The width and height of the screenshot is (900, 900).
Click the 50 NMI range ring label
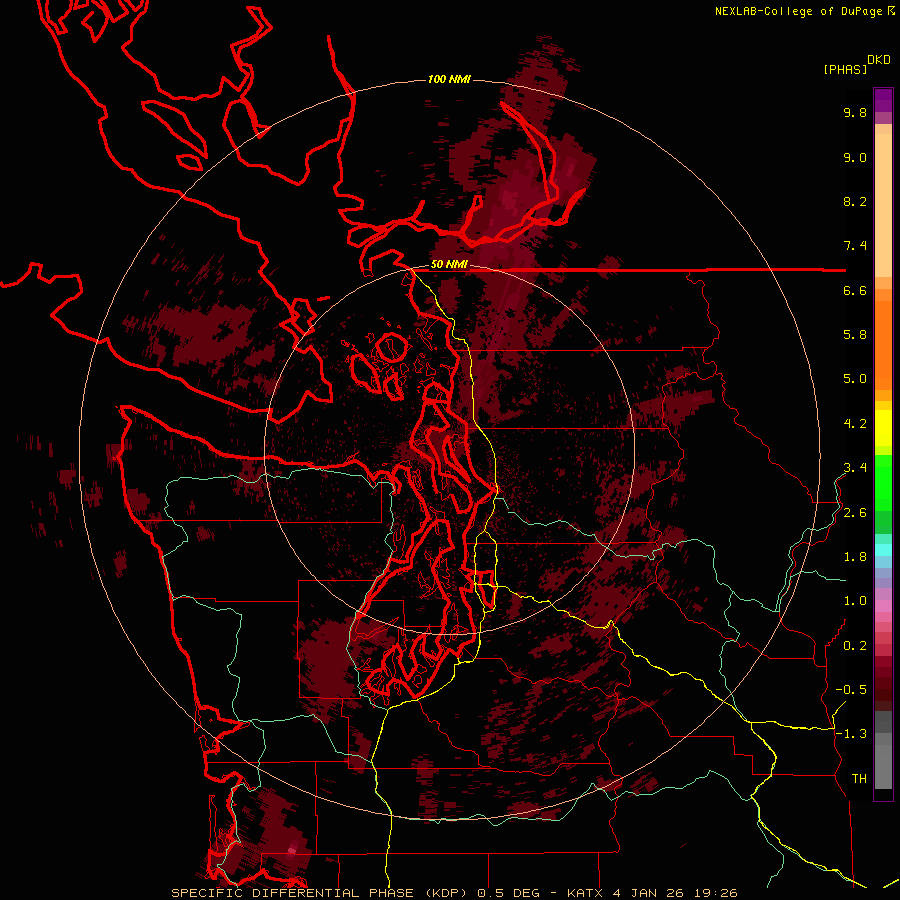[x=449, y=265]
